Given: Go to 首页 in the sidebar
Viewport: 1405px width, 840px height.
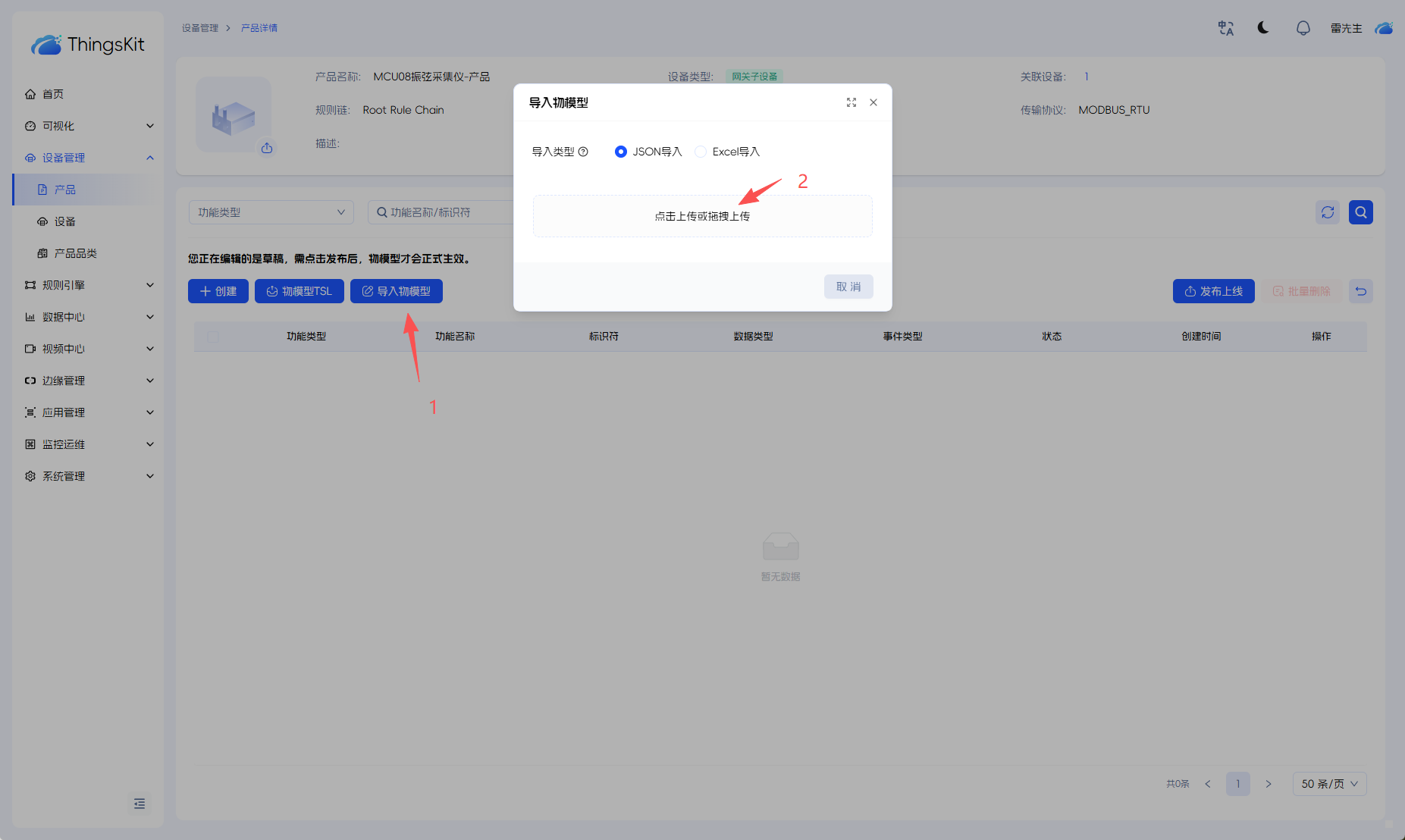Looking at the screenshot, I should point(53,94).
